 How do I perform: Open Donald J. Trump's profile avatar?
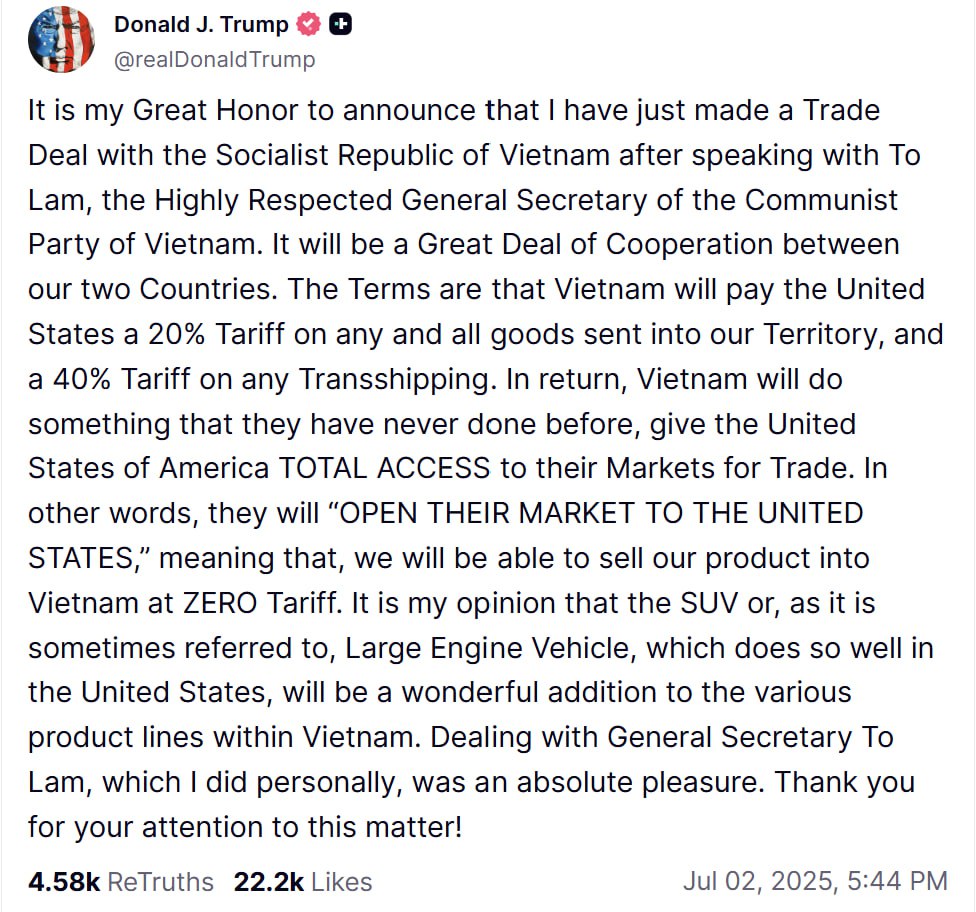61,40
